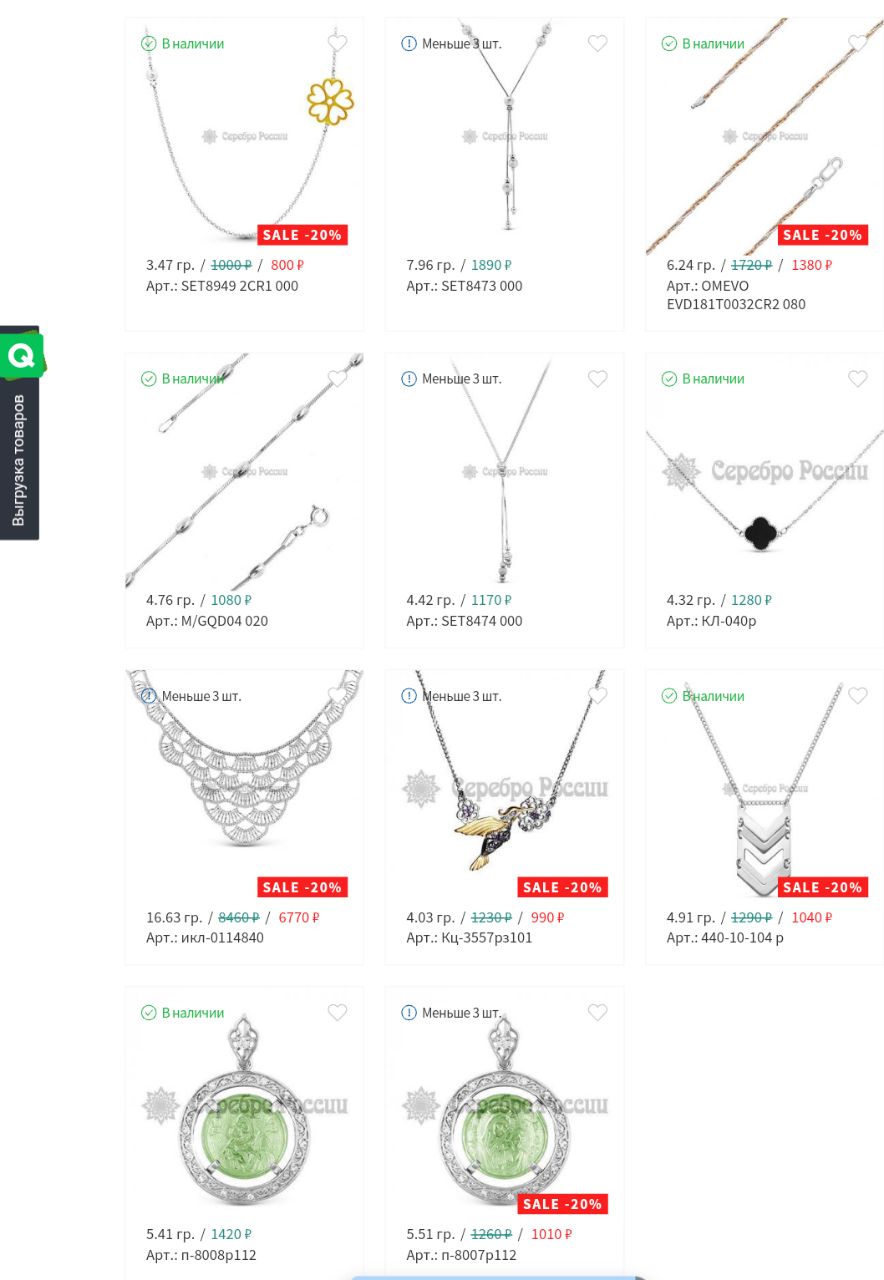Add hummingbird necklace Кц-3557рз101 to favorites
884x1280 pixels.
coord(597,695)
